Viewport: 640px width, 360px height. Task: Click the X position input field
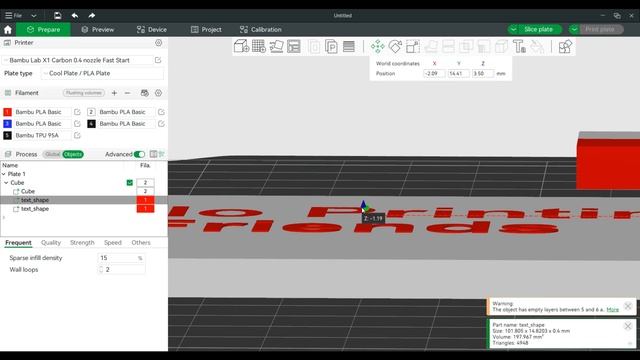[434, 73]
